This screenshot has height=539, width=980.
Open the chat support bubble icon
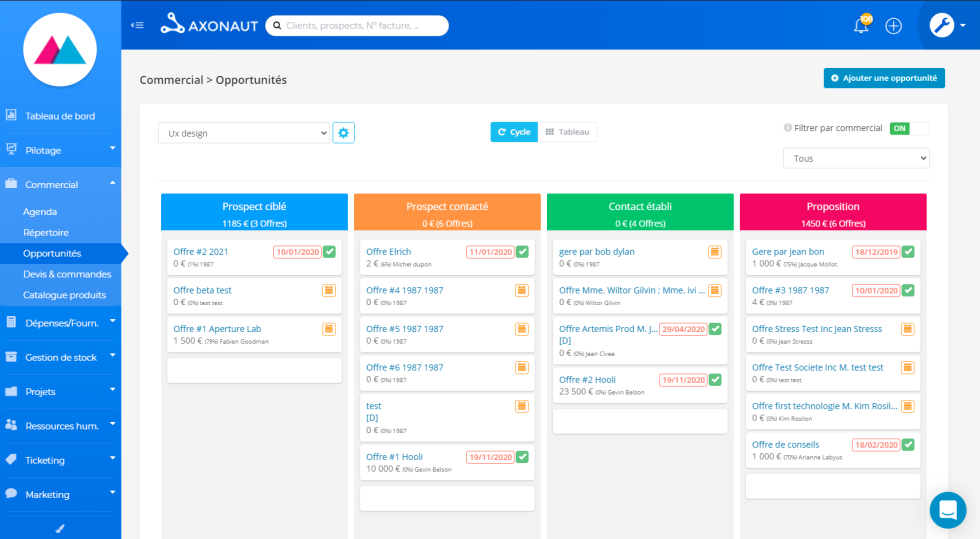947,510
